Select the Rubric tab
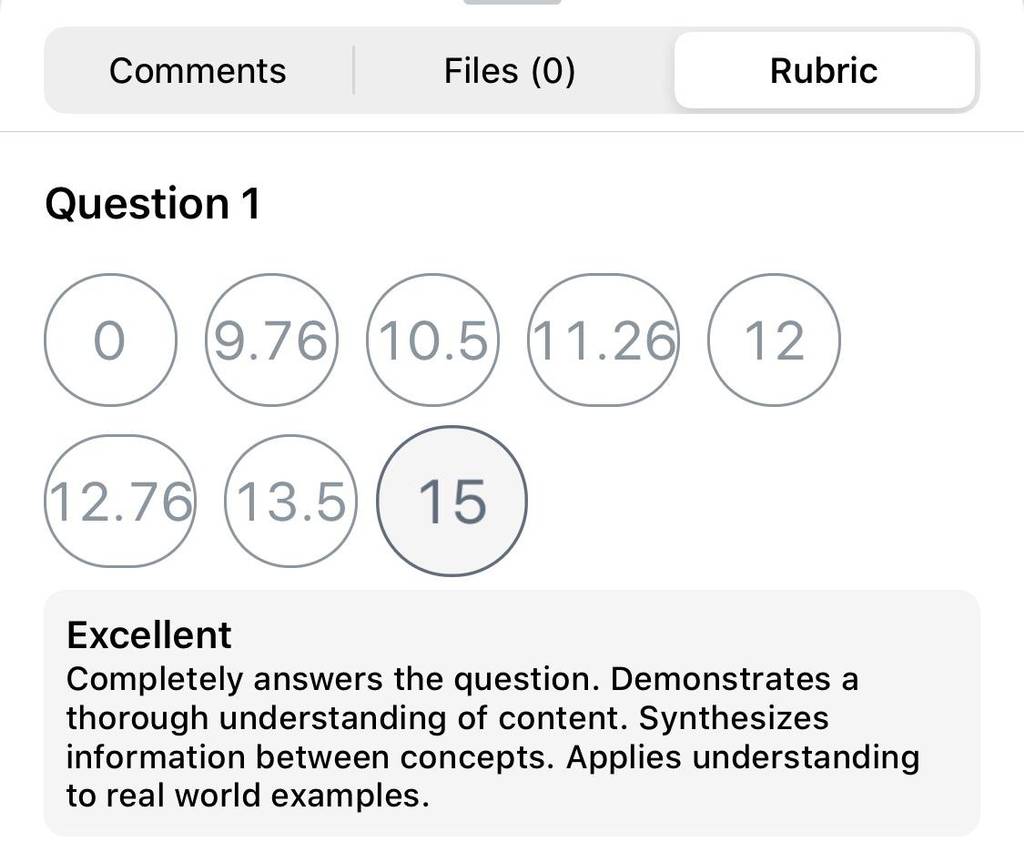This screenshot has height=855, width=1024. pos(824,71)
